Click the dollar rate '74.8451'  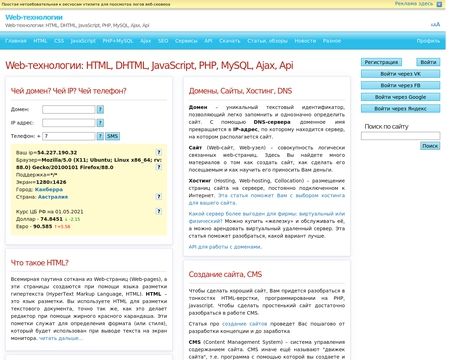[x=51, y=219]
